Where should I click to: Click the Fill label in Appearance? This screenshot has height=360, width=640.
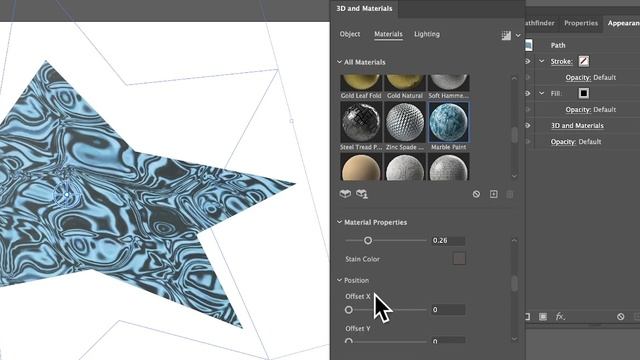pyautogui.click(x=556, y=93)
